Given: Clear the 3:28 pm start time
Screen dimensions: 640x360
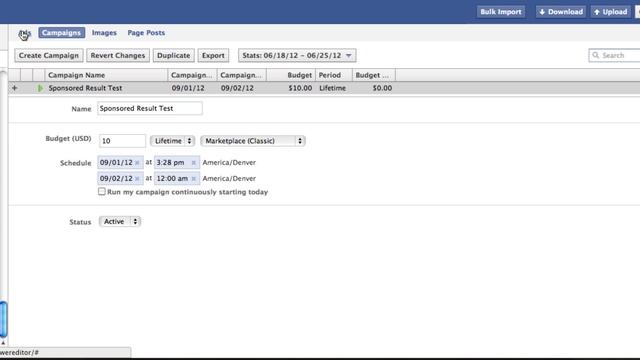Looking at the screenshot, I should click(x=193, y=163).
